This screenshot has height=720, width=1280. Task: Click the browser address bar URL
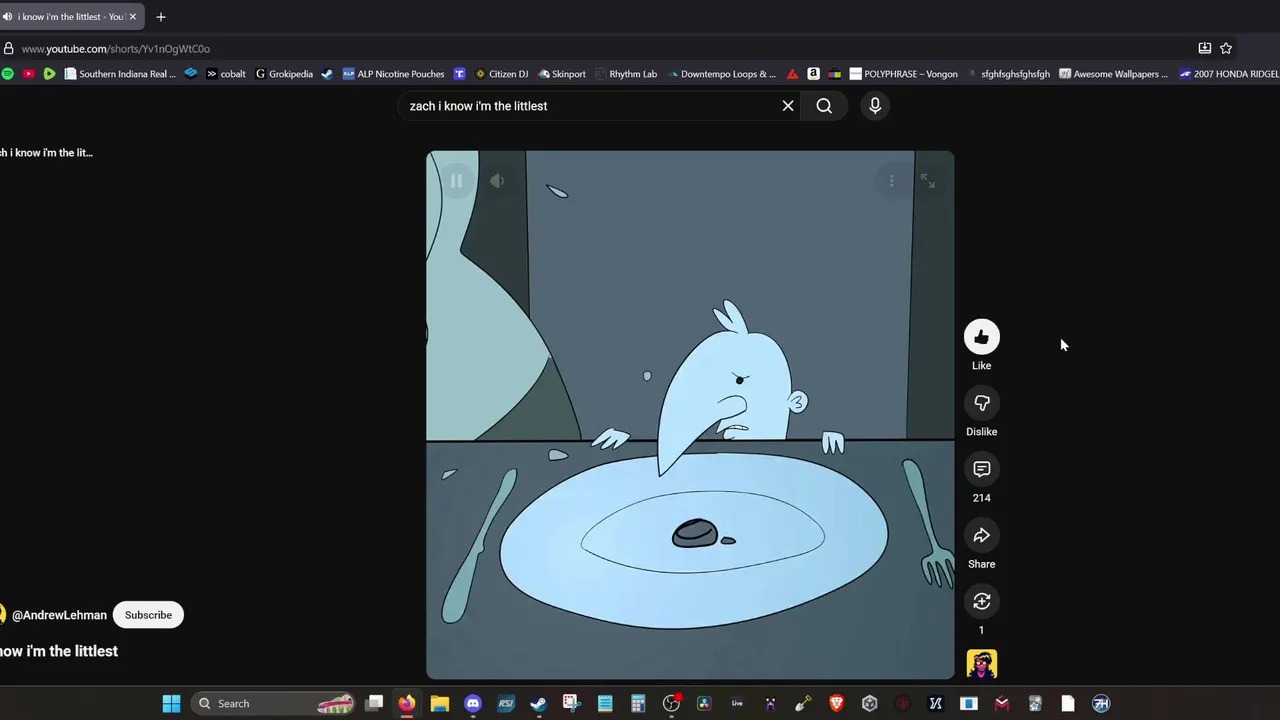click(x=115, y=48)
